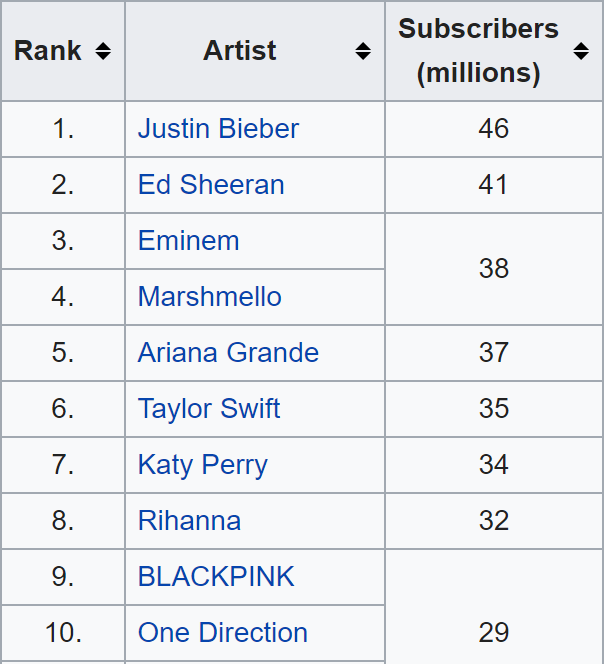Sort table by Rank column arrows
Image resolution: width=604 pixels, height=664 pixels.
click(103, 51)
